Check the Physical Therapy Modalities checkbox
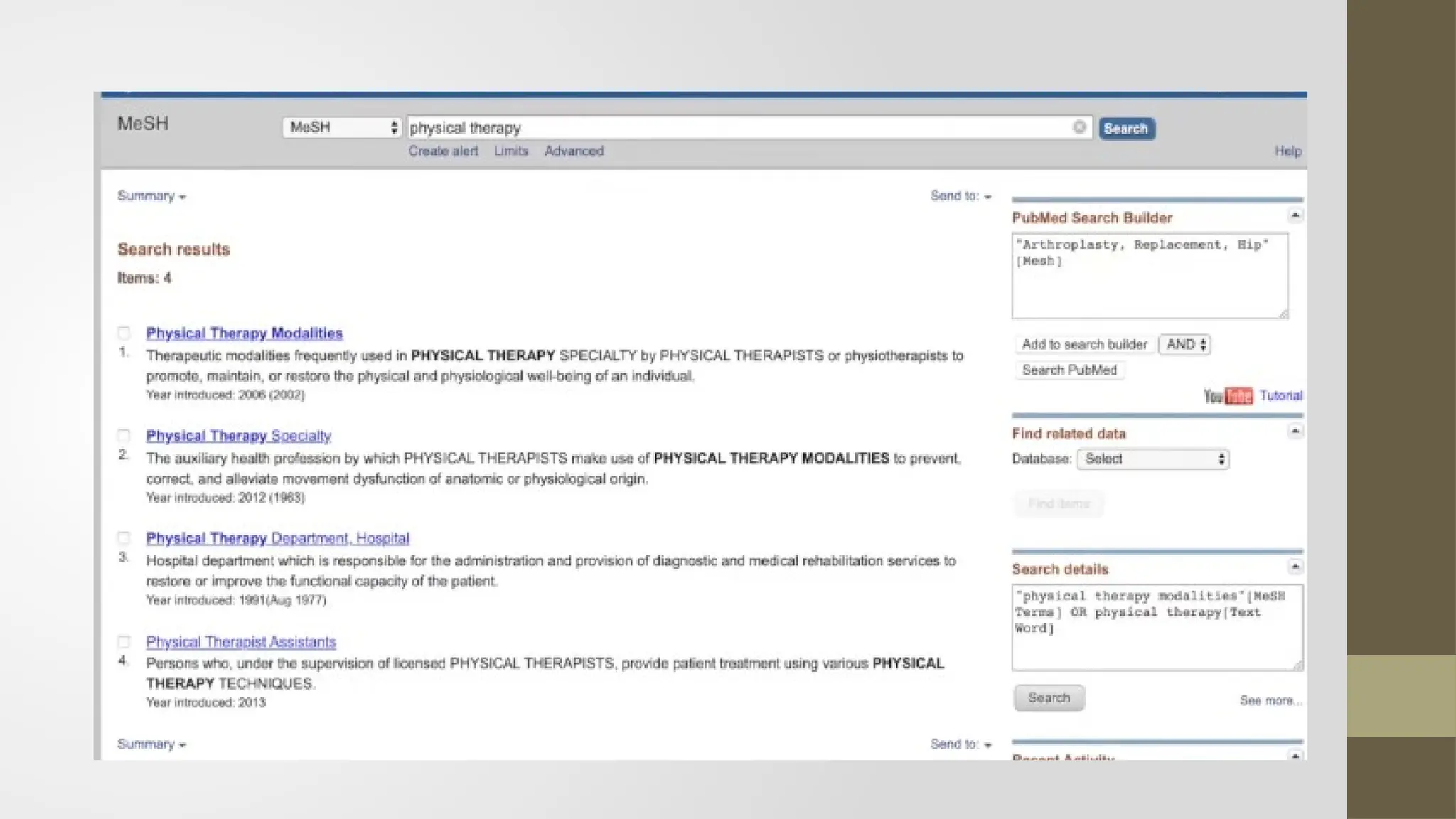1456x819 pixels. 124,333
